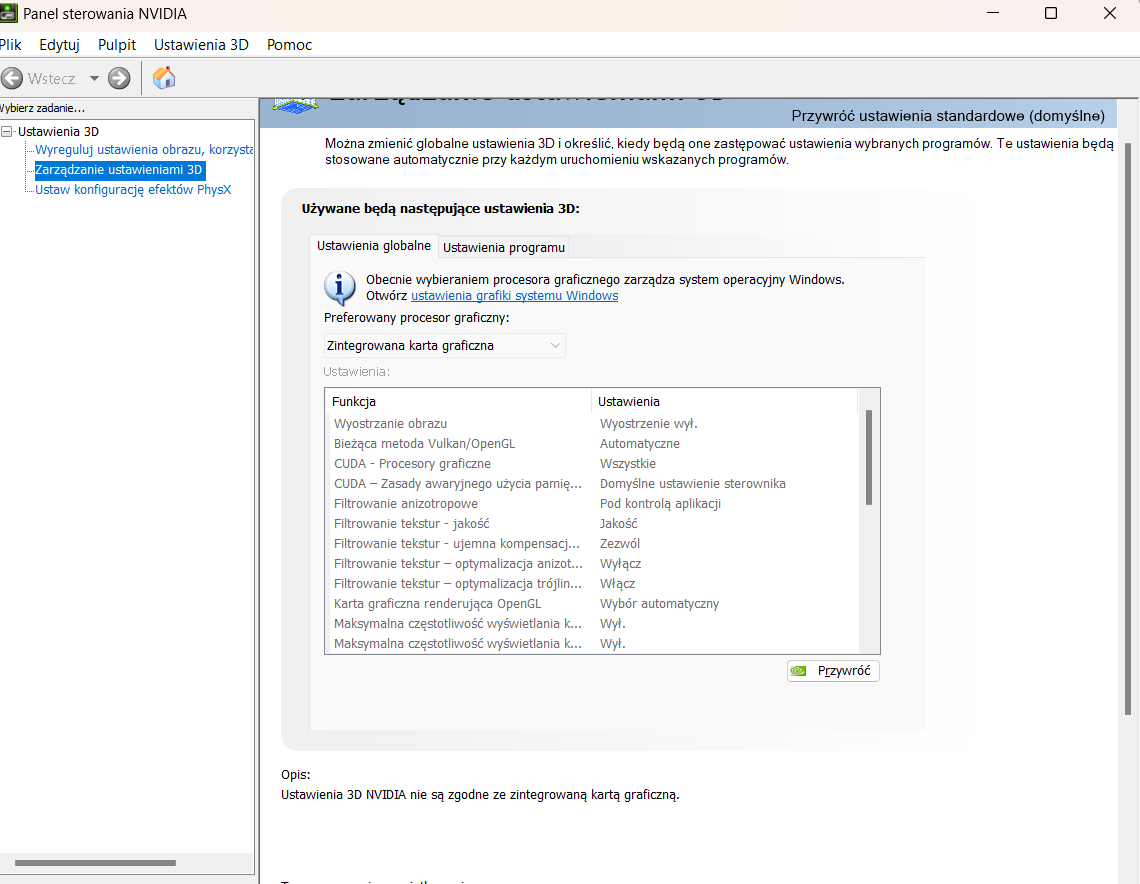Select CUDA – Zasady awaryjnego użycia pamięci row

pos(593,483)
